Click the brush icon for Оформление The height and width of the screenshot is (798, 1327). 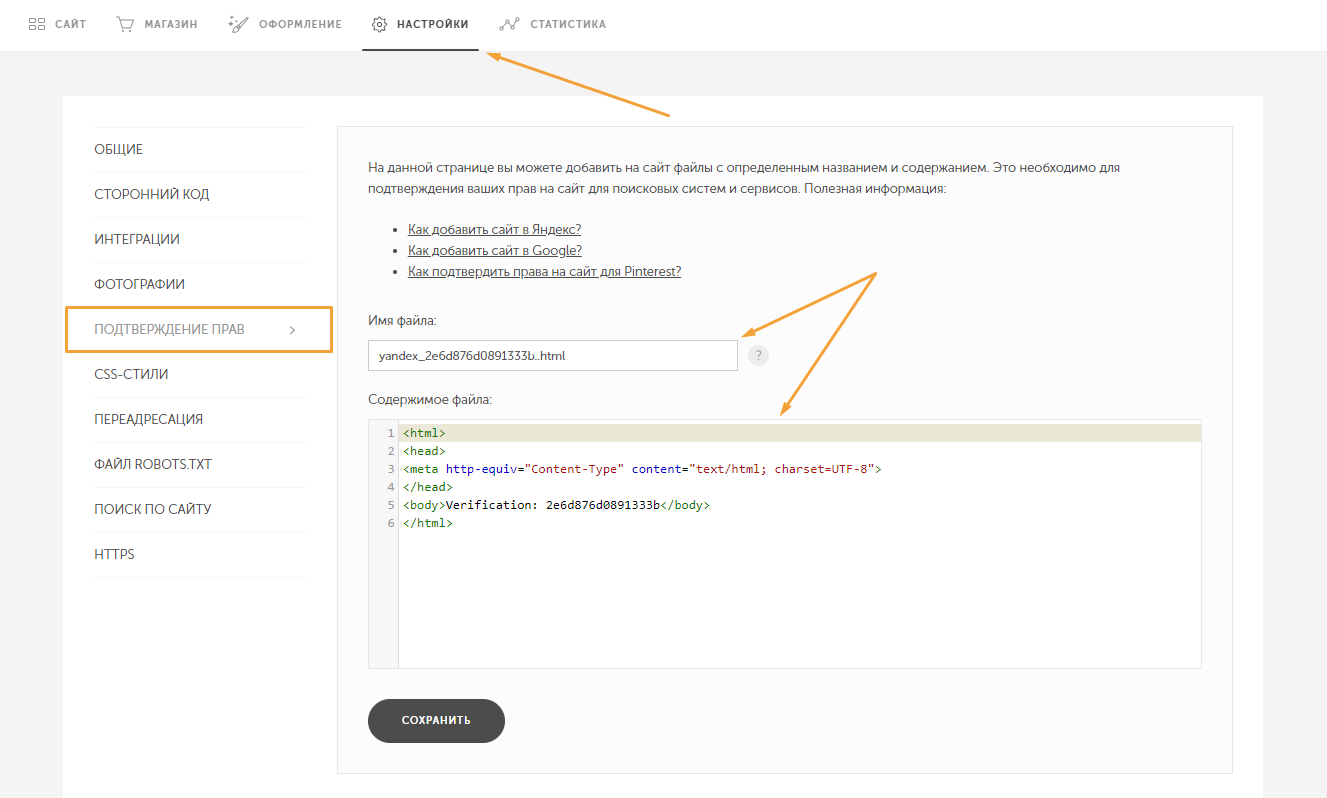(237, 24)
